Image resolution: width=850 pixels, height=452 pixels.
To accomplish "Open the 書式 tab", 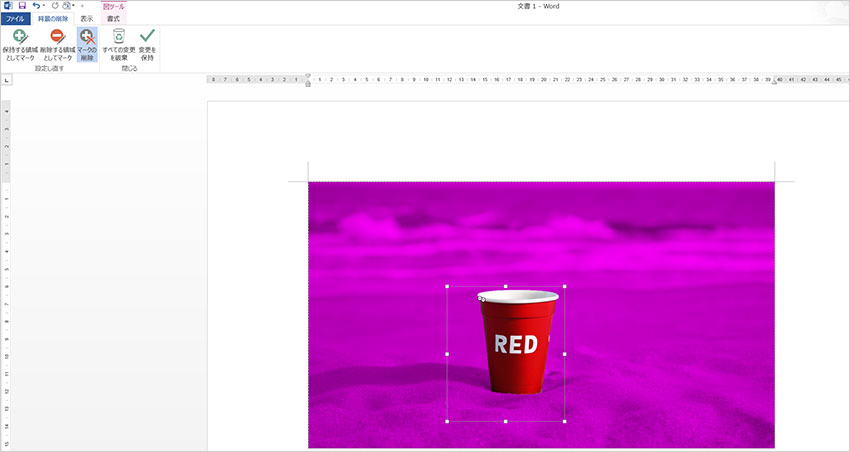I will click(x=113, y=19).
